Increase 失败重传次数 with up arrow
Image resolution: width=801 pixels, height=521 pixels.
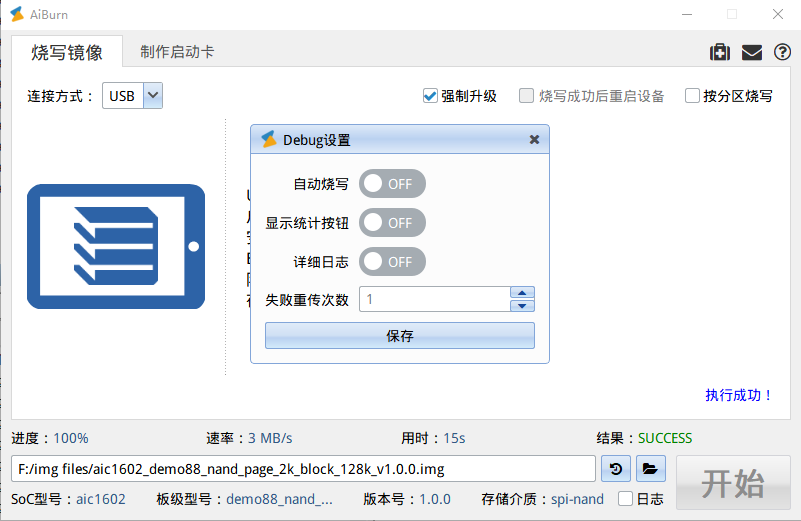[522, 293]
